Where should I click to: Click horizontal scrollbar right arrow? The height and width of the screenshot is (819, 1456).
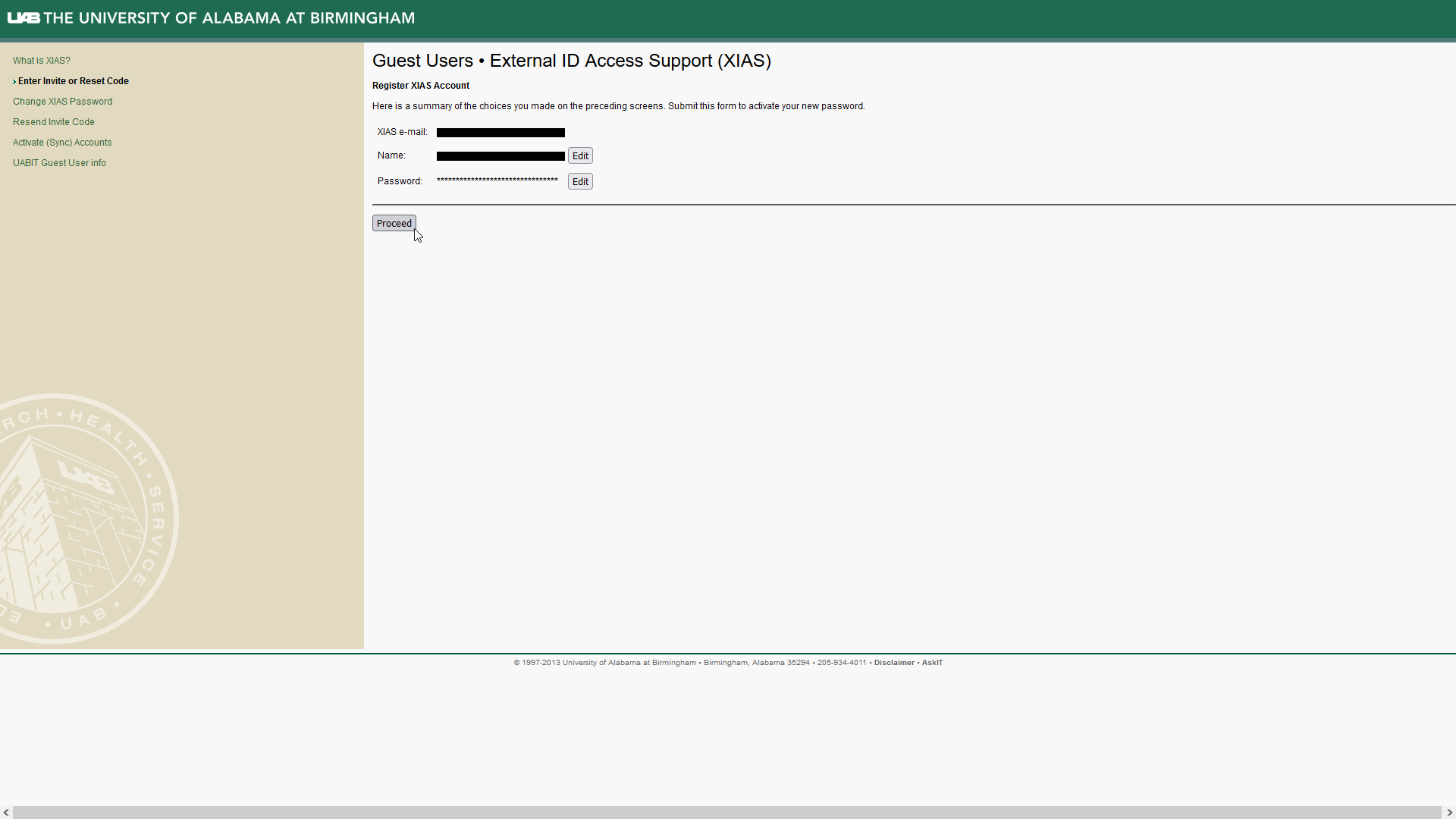tap(1449, 812)
